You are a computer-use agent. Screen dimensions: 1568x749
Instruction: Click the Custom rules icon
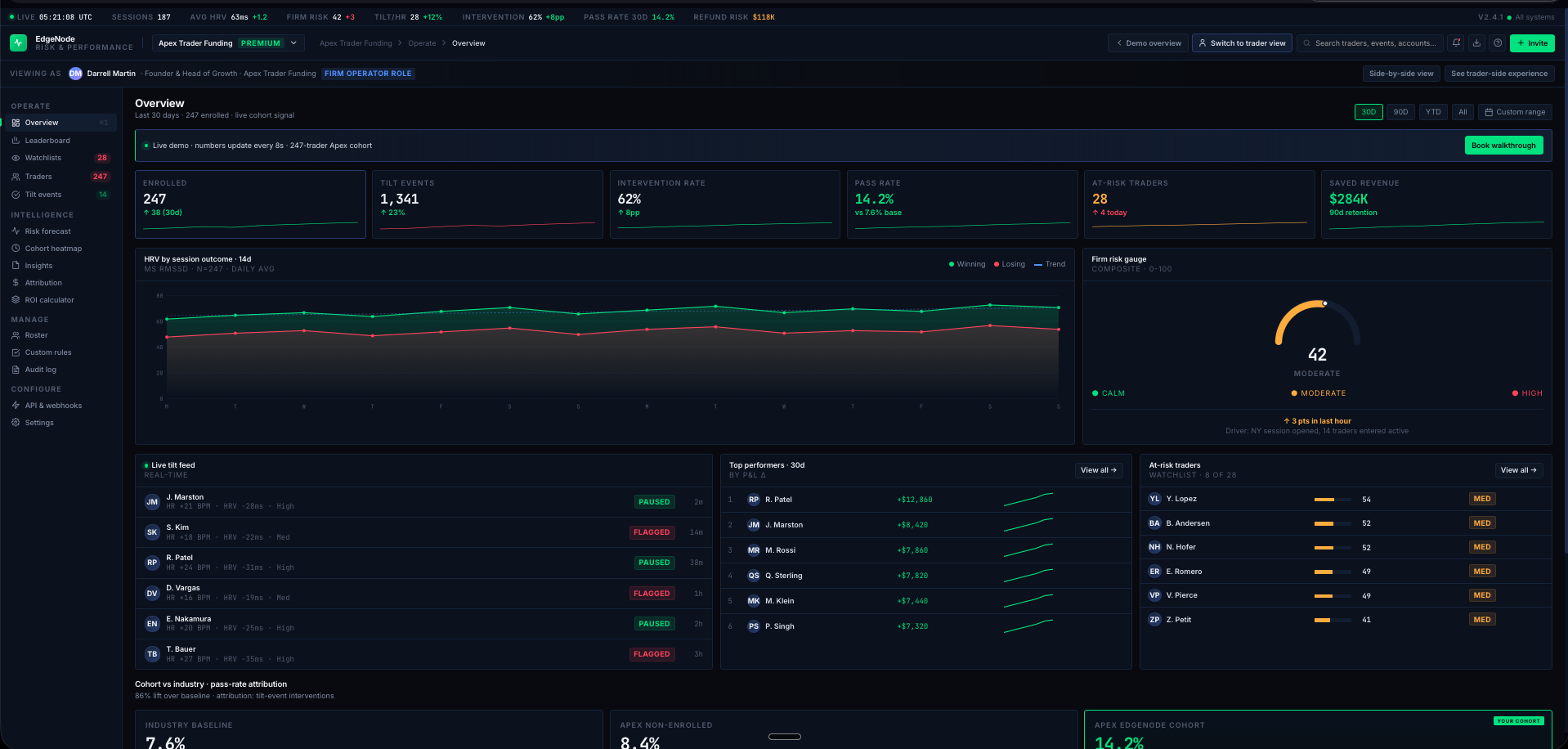coord(16,352)
